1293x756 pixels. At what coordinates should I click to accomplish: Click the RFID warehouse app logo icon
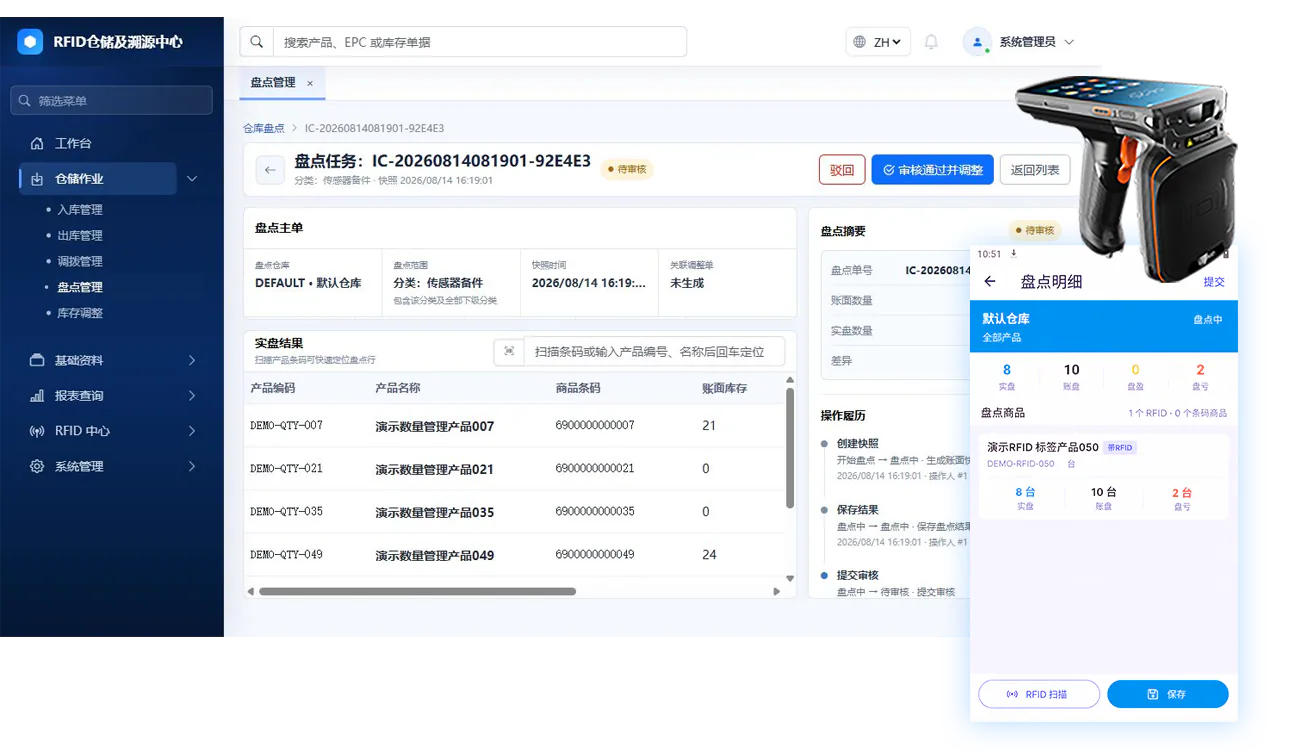30,42
